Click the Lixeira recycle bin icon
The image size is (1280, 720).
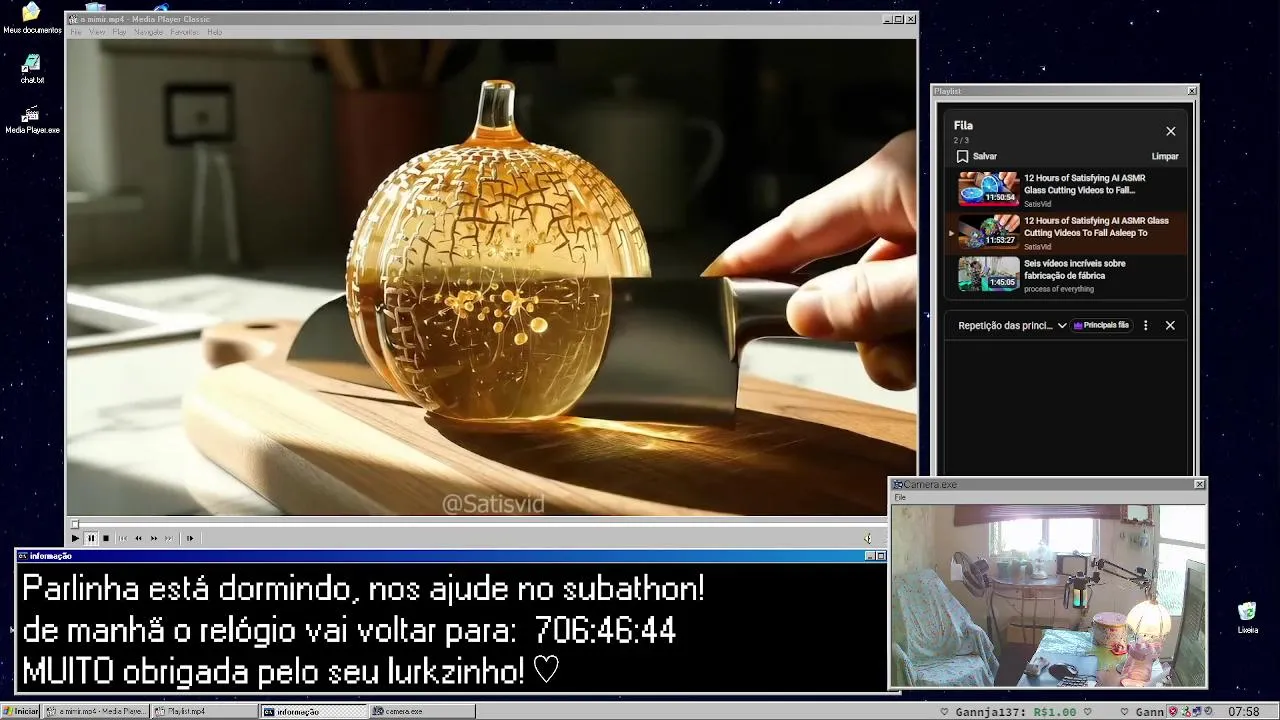pyautogui.click(x=1247, y=618)
